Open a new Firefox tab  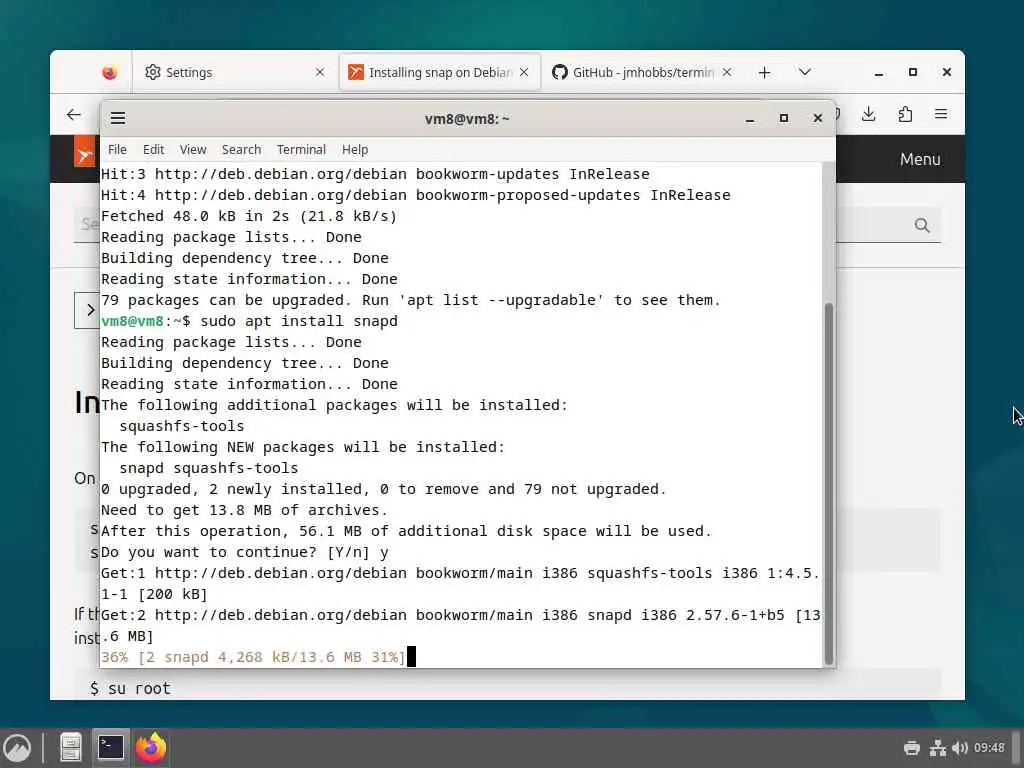click(x=764, y=72)
